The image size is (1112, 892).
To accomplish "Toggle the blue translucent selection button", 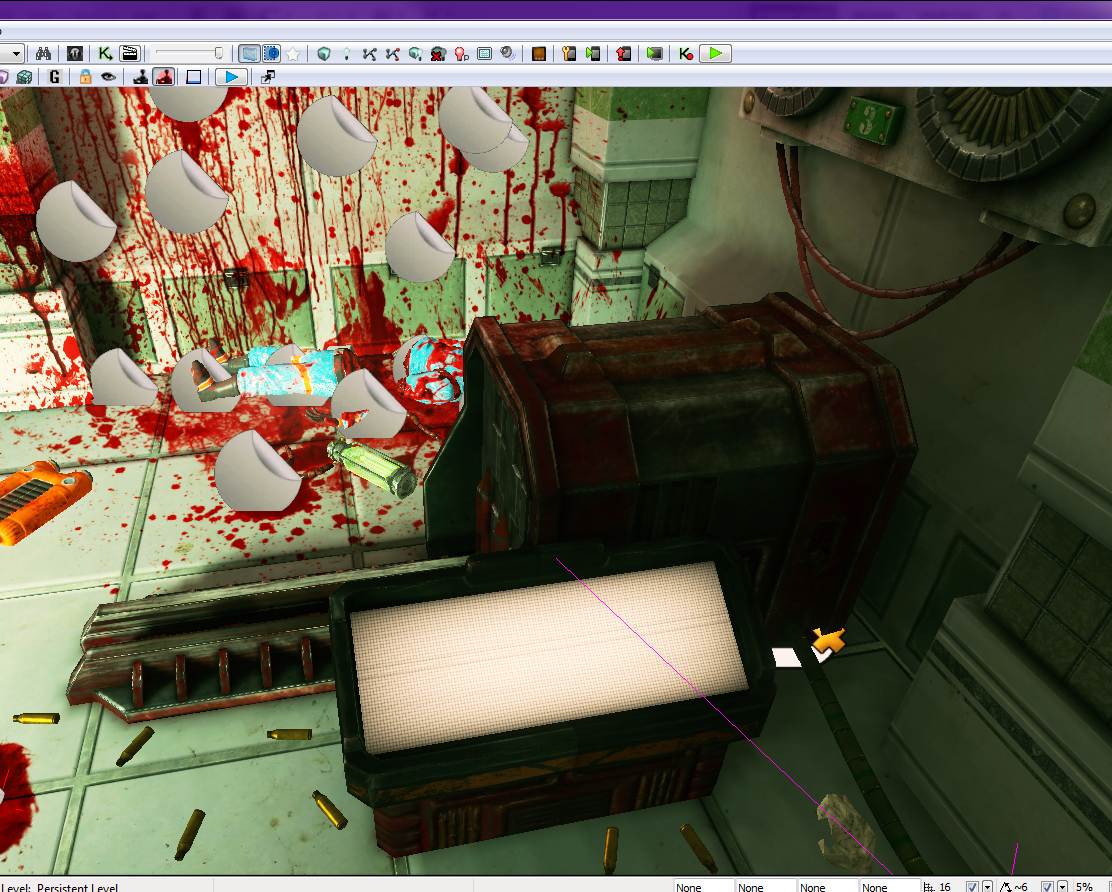I will tap(249, 54).
